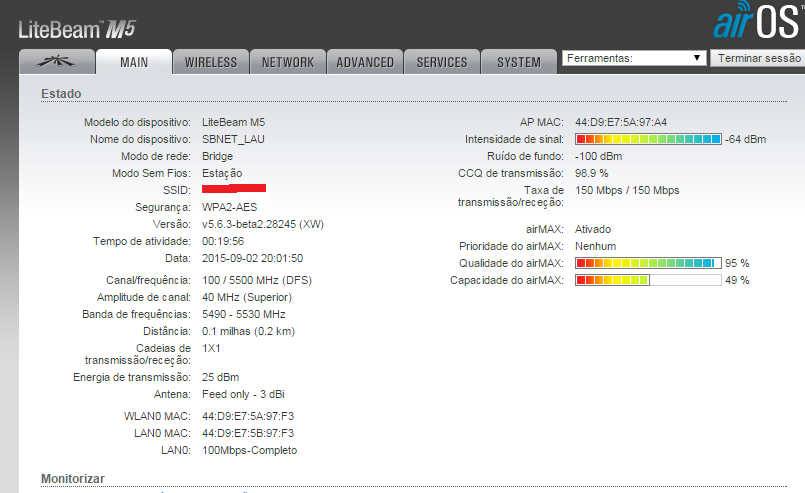The height and width of the screenshot is (493, 805).
Task: Select frequency band 5490 - 5530 MHz
Action: 243,314
